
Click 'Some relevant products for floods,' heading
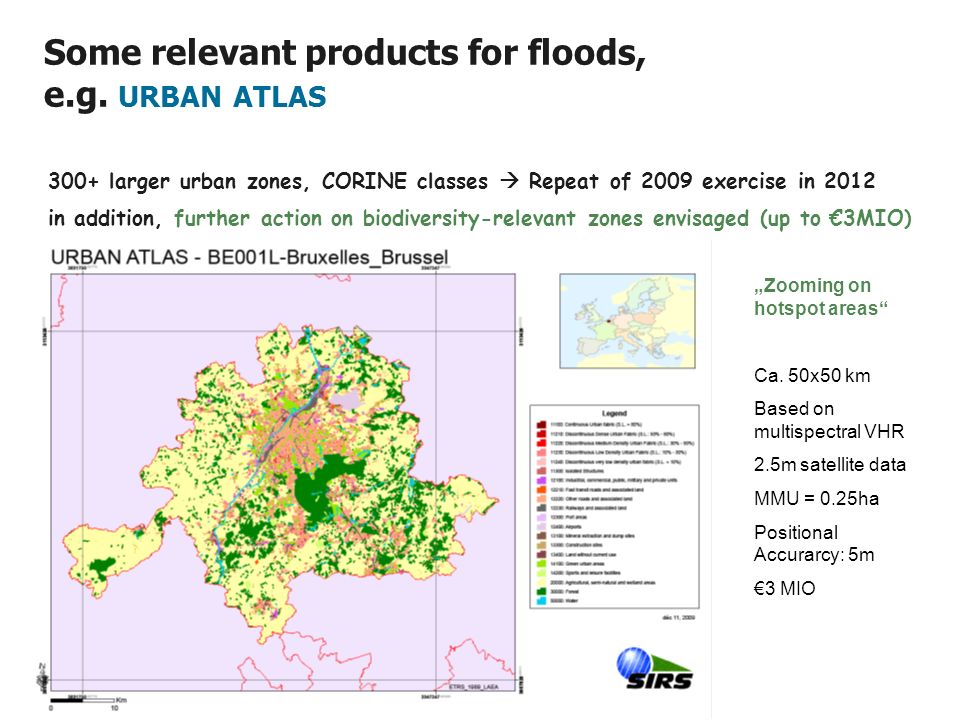point(345,53)
